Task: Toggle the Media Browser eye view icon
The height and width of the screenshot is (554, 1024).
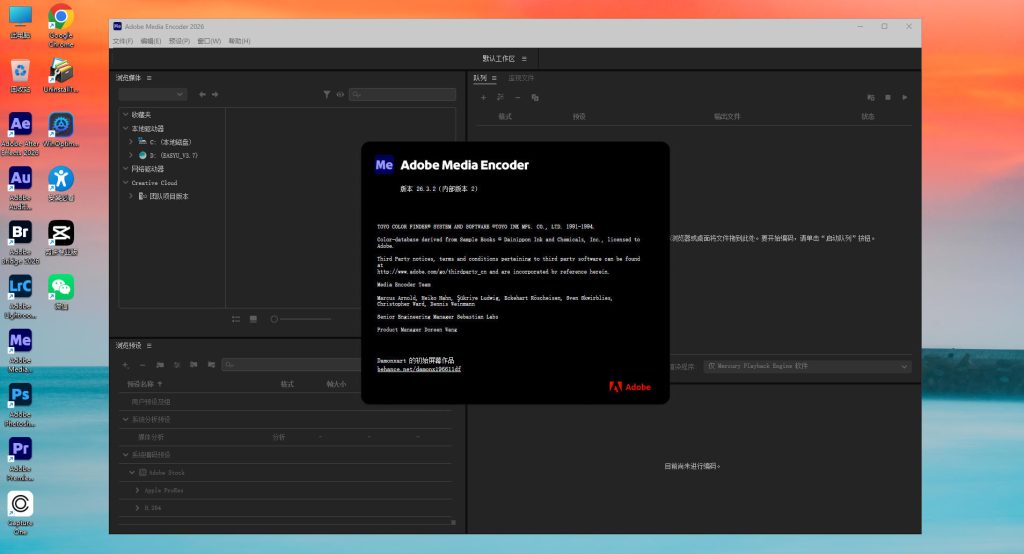Action: 340,95
